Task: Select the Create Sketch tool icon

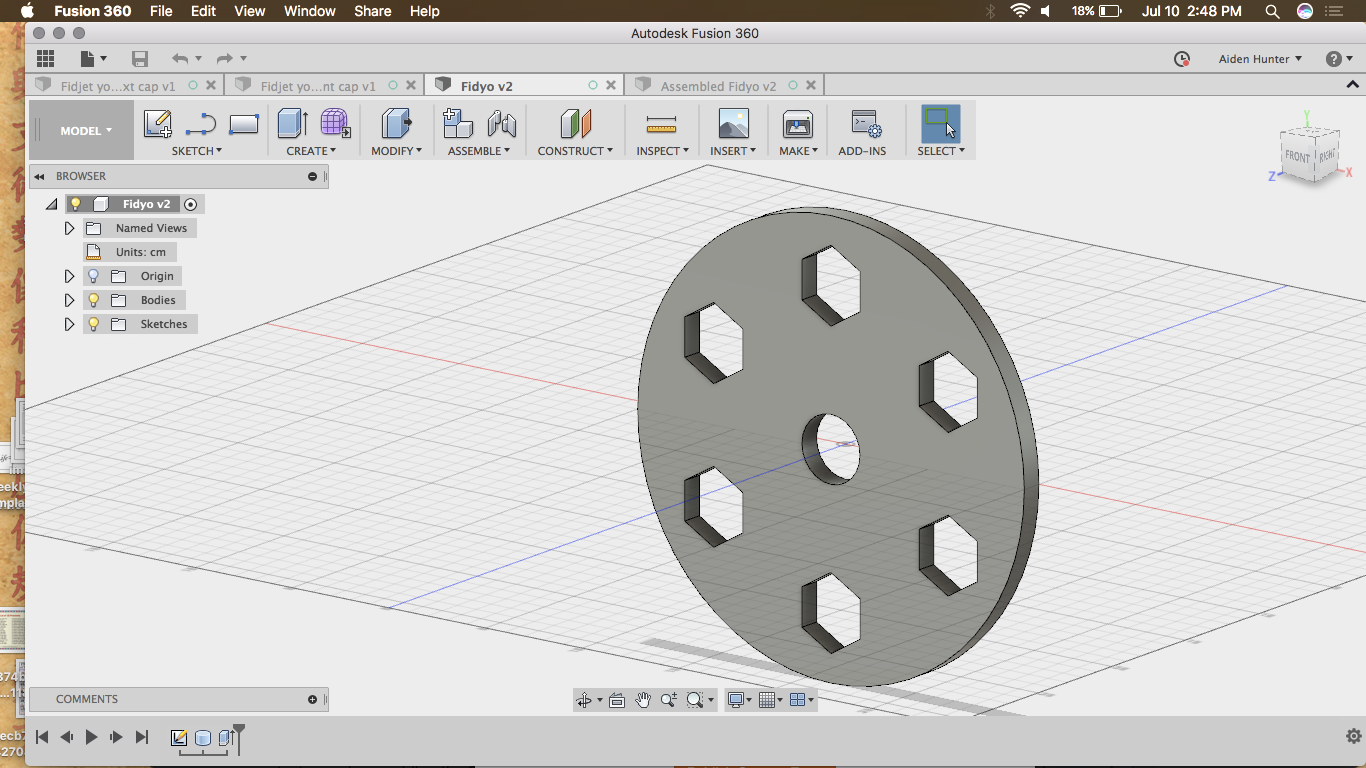Action: pyautogui.click(x=158, y=124)
